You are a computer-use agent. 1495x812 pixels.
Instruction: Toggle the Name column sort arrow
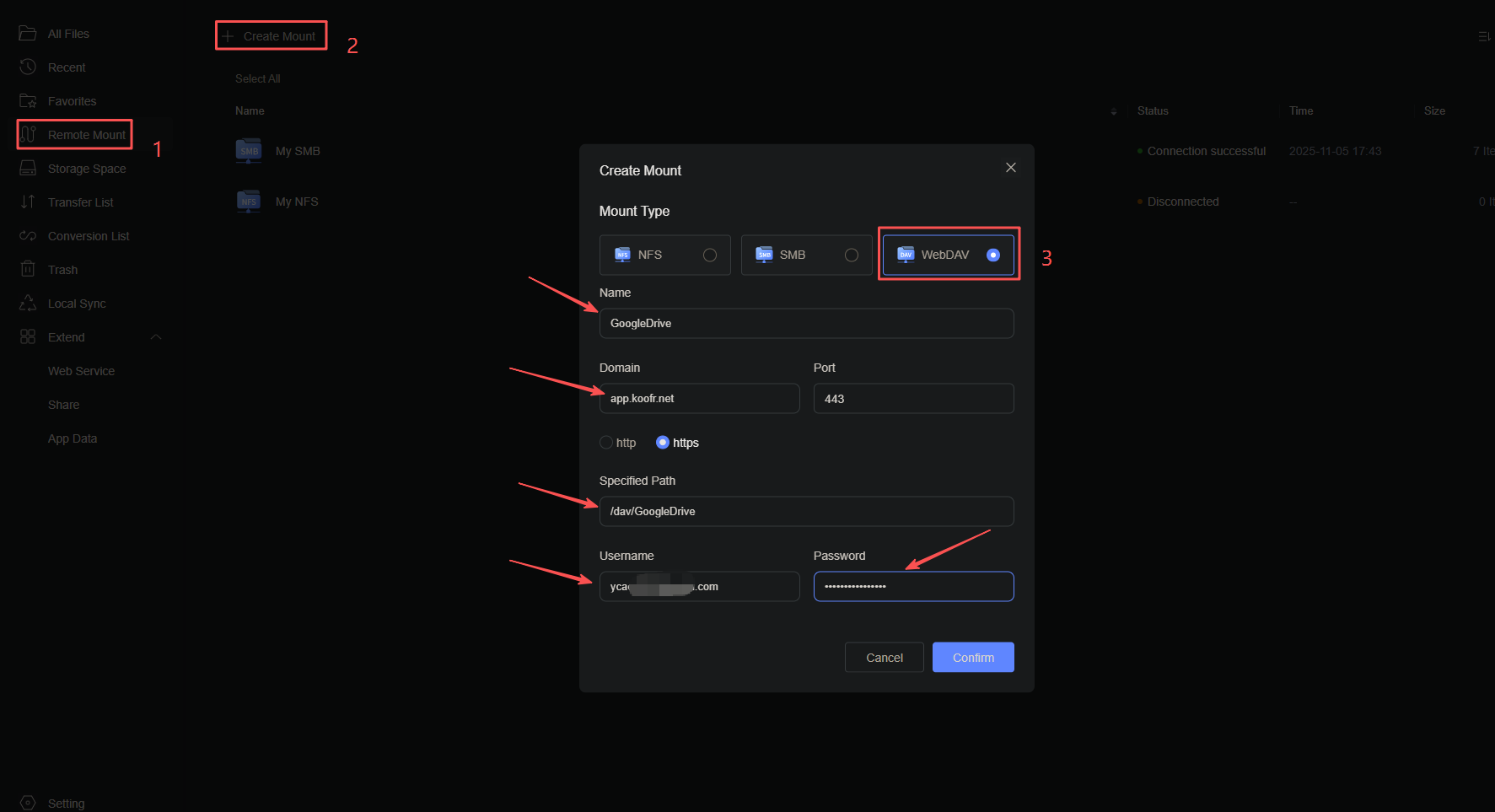1114,111
